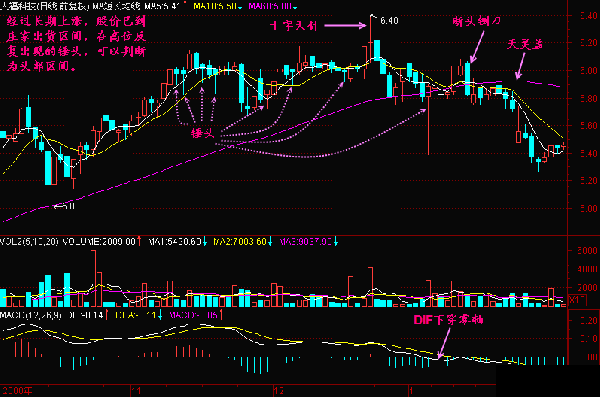Click the 1 January marker on date axis

pyautogui.click(x=411, y=391)
